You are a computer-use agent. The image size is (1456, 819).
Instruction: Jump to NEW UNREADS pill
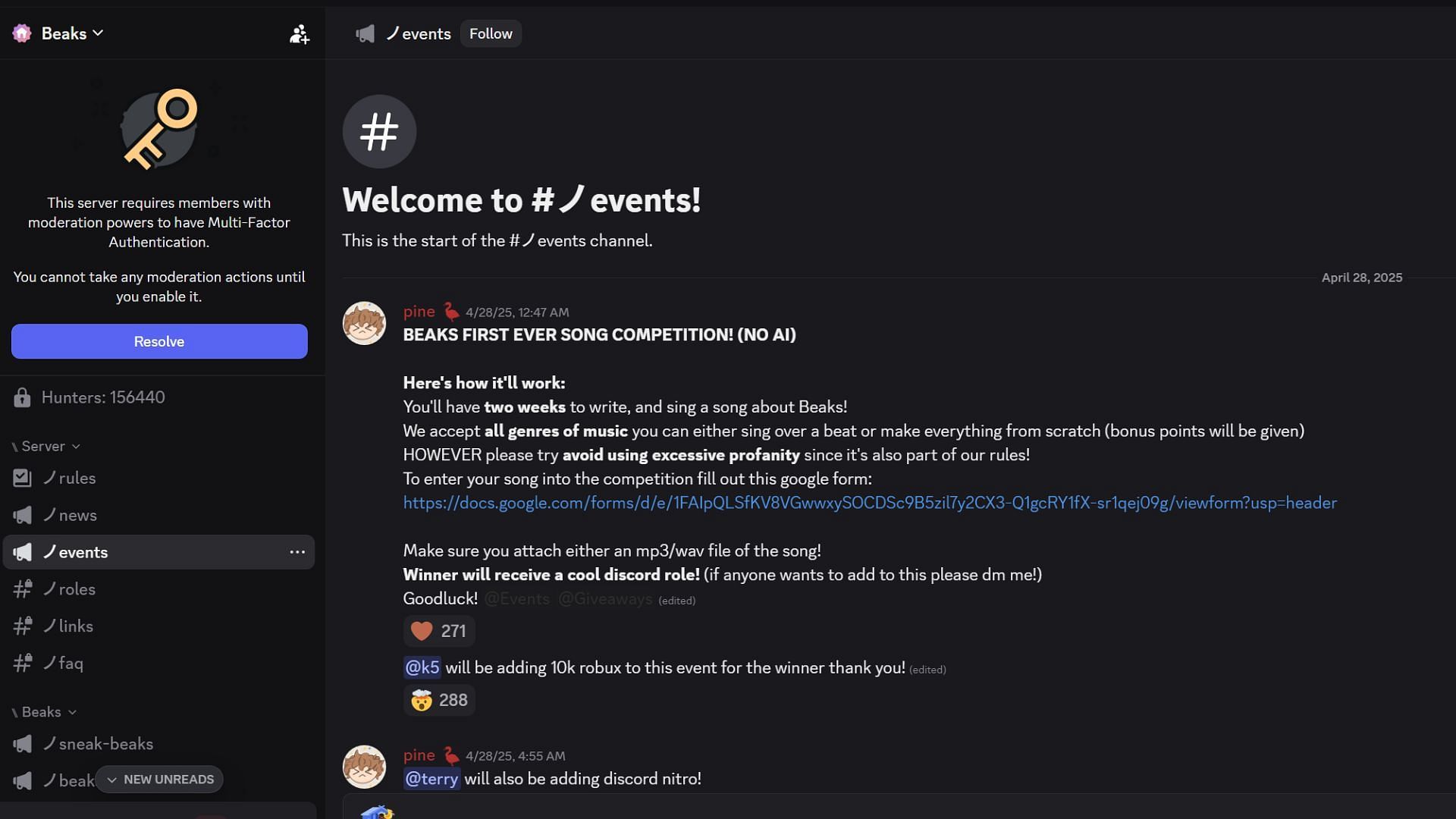pyautogui.click(x=159, y=780)
